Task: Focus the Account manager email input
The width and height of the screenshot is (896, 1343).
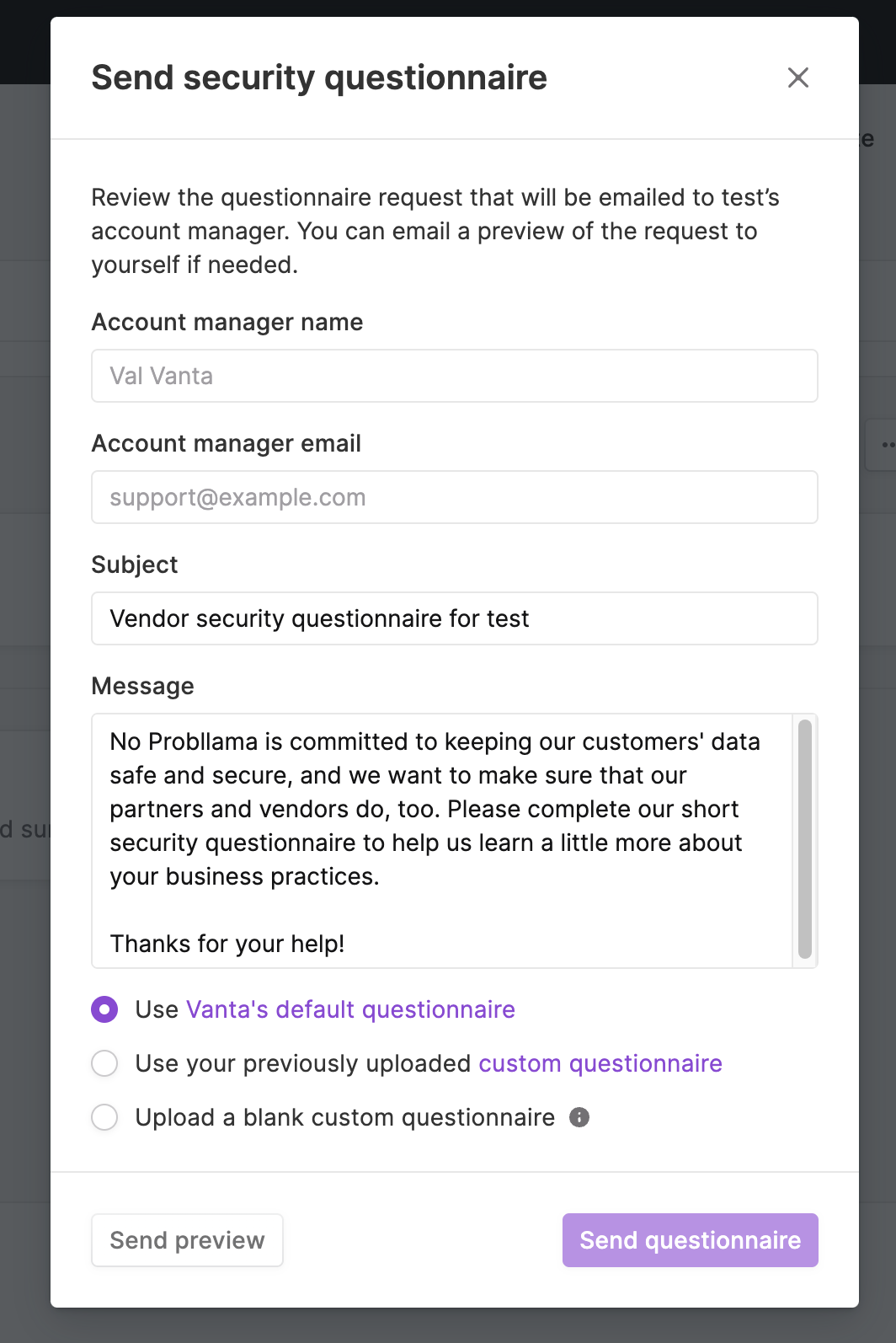Action: [x=455, y=497]
